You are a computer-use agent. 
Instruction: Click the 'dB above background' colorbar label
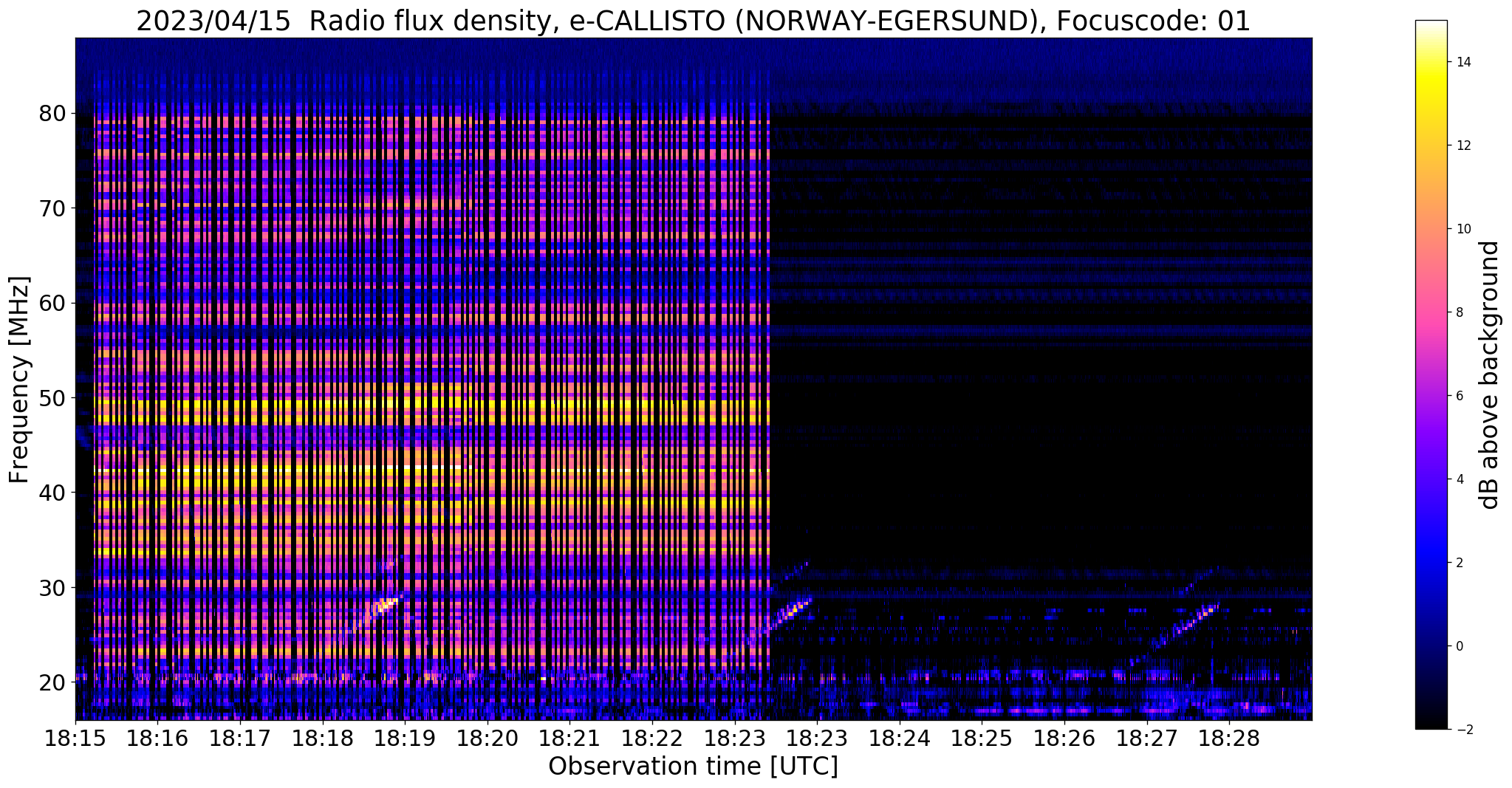(x=1490, y=374)
